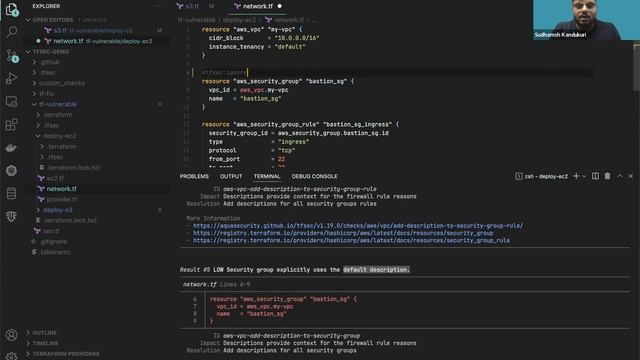Collapse the OPEN EDITORS section
This screenshot has width=640, height=360.
pyautogui.click(x=53, y=20)
